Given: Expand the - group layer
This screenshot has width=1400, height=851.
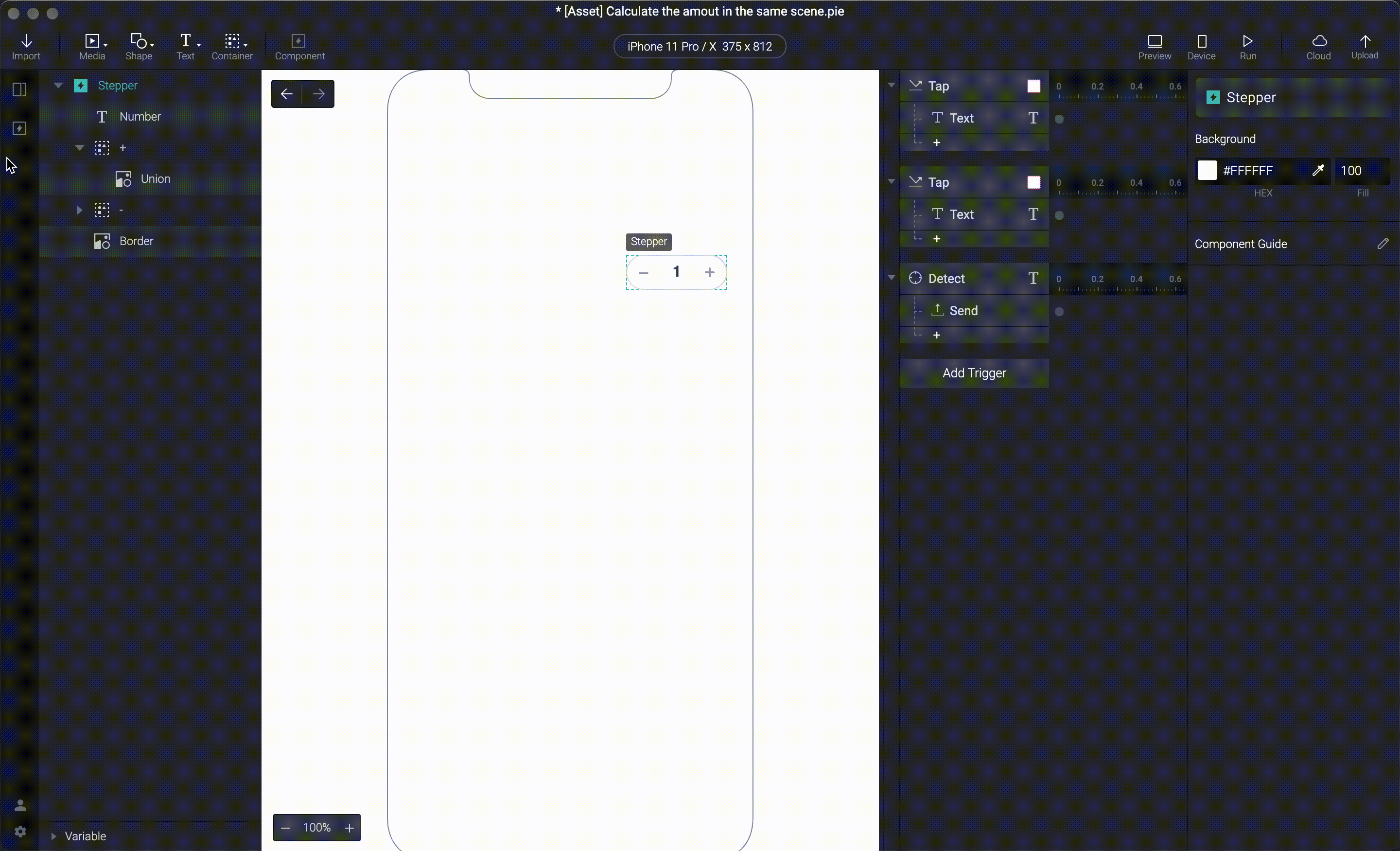Looking at the screenshot, I should [79, 210].
